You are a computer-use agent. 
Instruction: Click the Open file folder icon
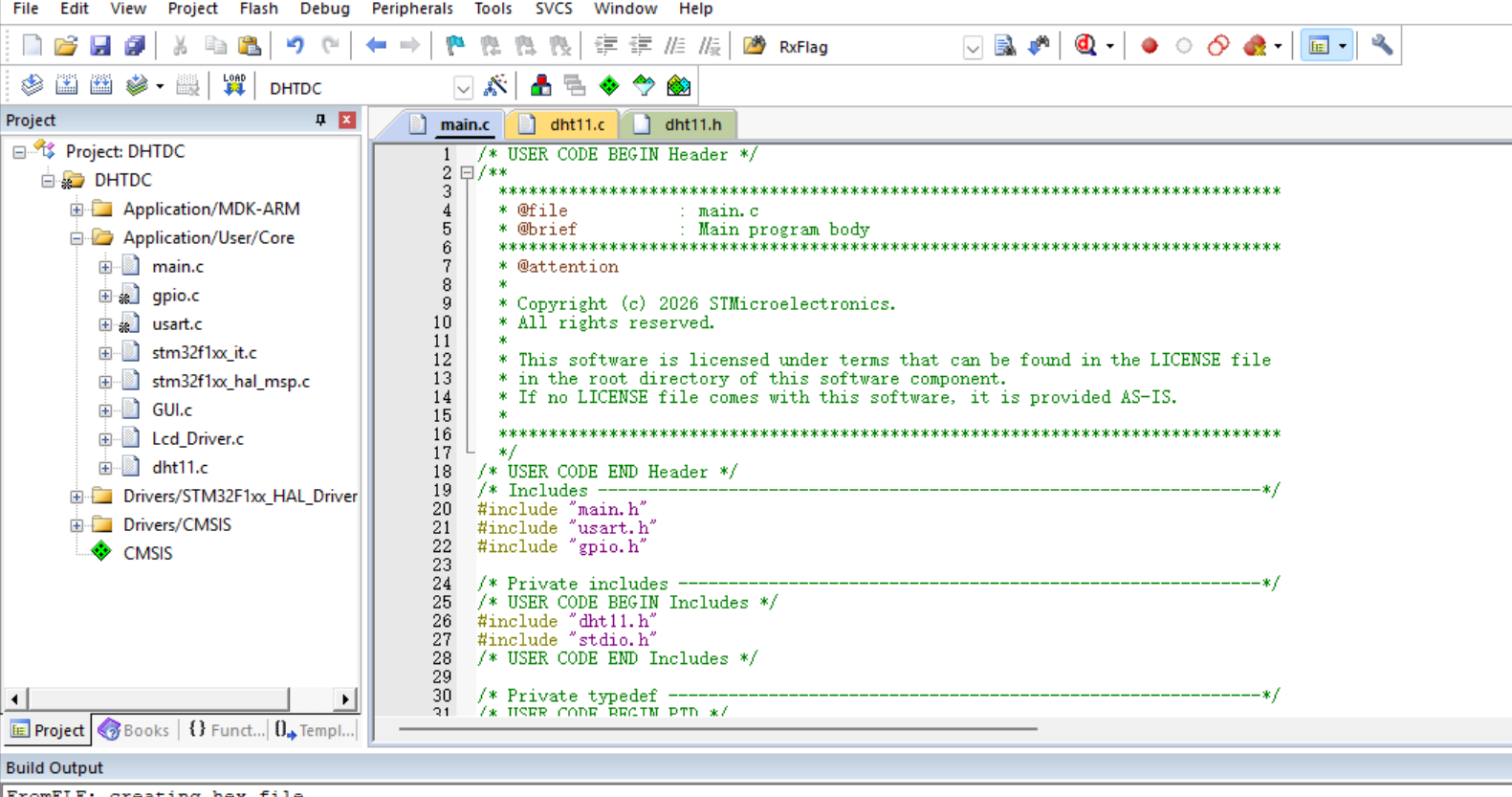point(66,46)
